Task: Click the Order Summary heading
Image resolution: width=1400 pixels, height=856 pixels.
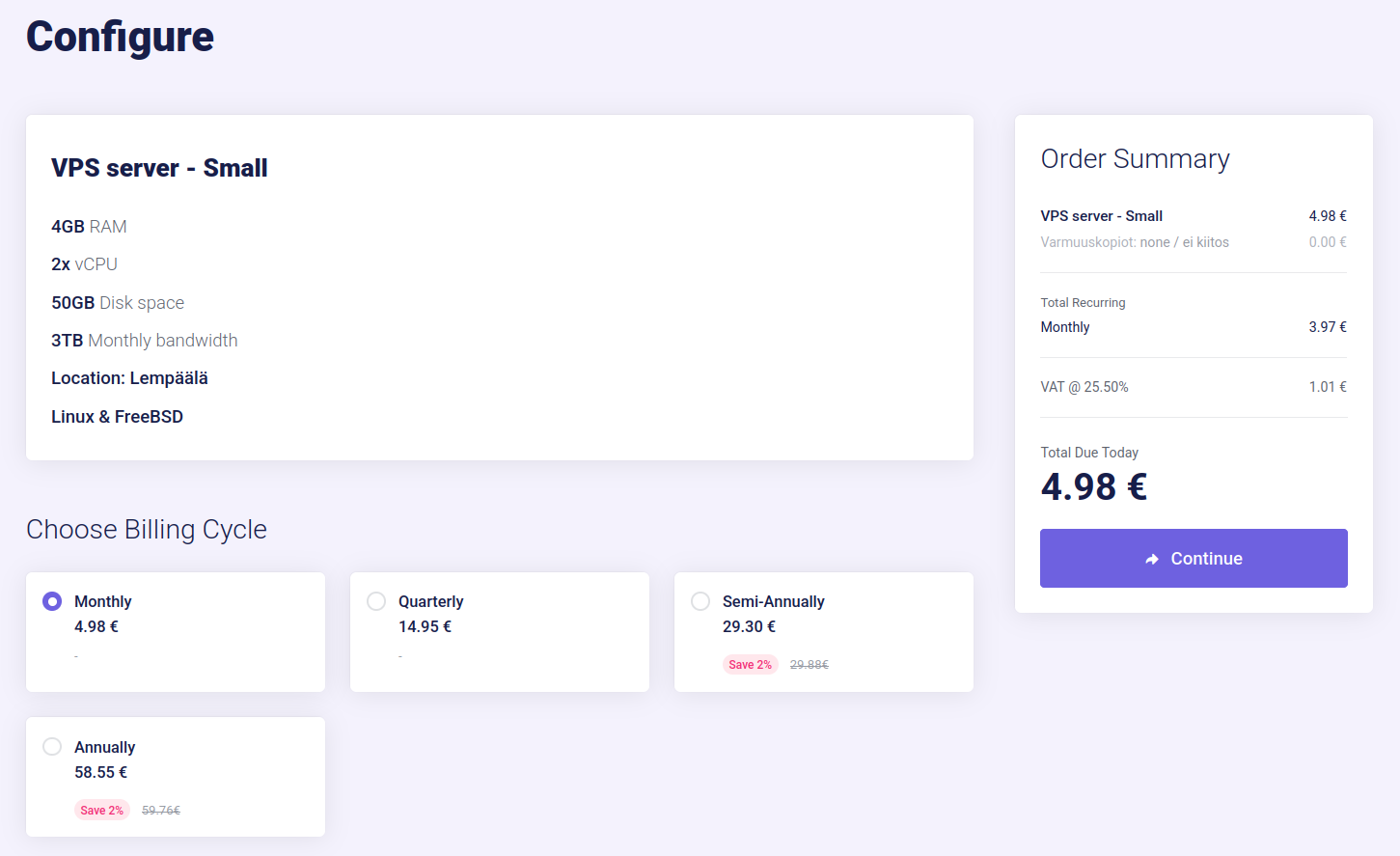Action: point(1135,158)
